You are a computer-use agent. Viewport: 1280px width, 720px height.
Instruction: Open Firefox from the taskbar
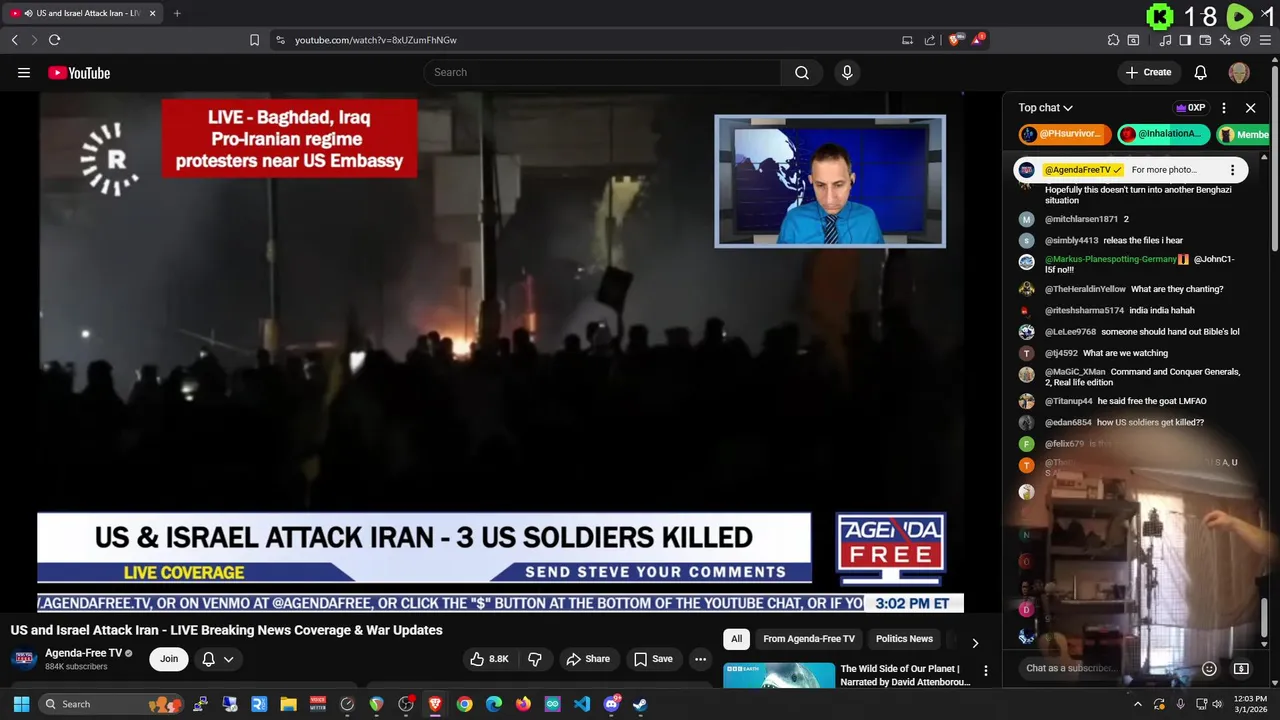point(523,704)
